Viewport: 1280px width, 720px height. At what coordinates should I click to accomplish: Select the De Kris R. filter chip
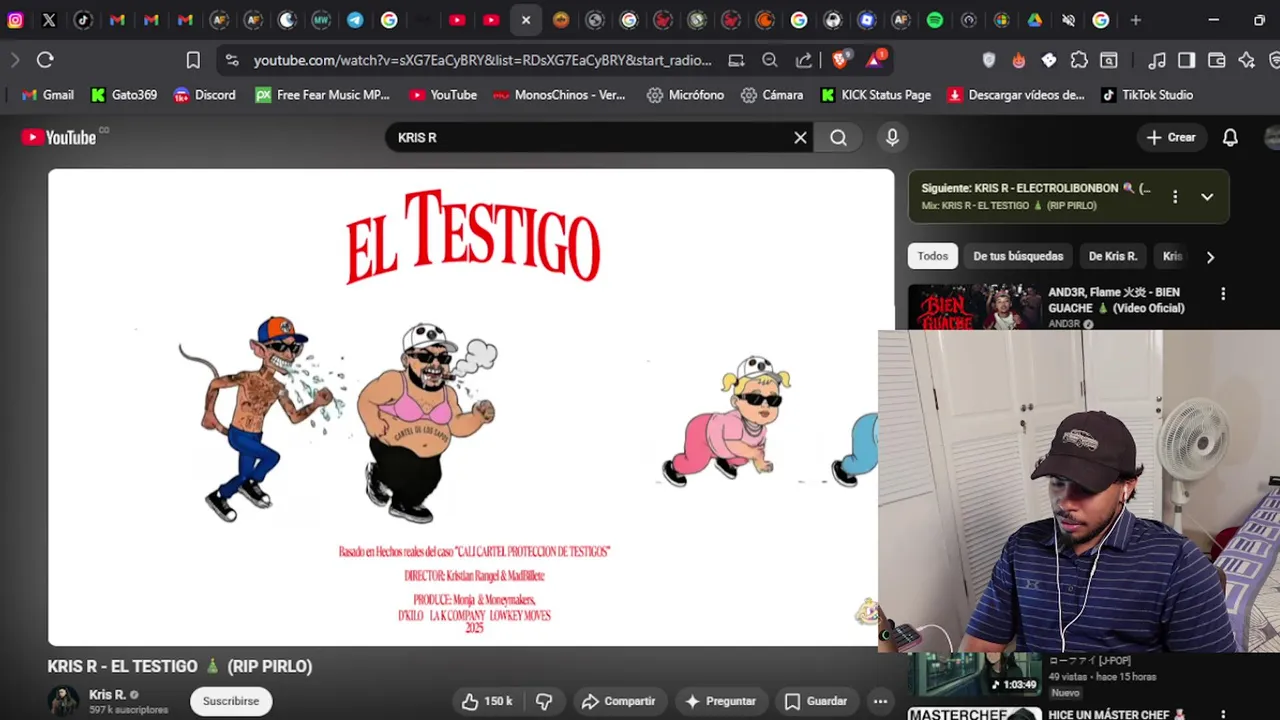1113,256
